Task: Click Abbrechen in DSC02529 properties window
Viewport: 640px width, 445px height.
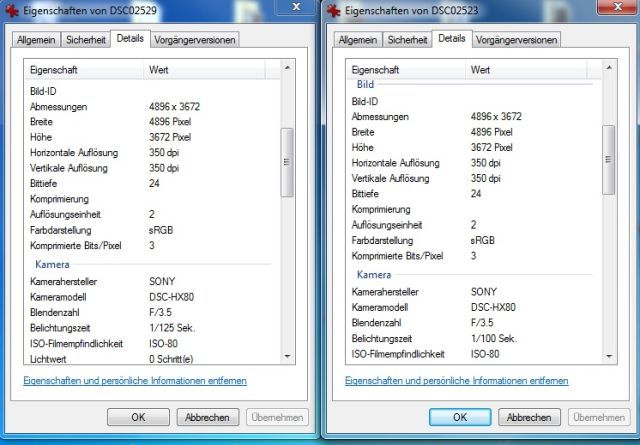Action: [x=207, y=417]
